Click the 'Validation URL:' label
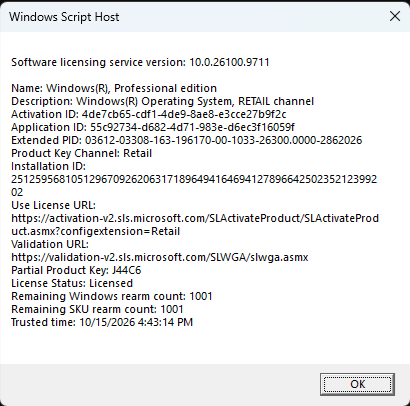This screenshot has width=410, height=406. [50, 244]
